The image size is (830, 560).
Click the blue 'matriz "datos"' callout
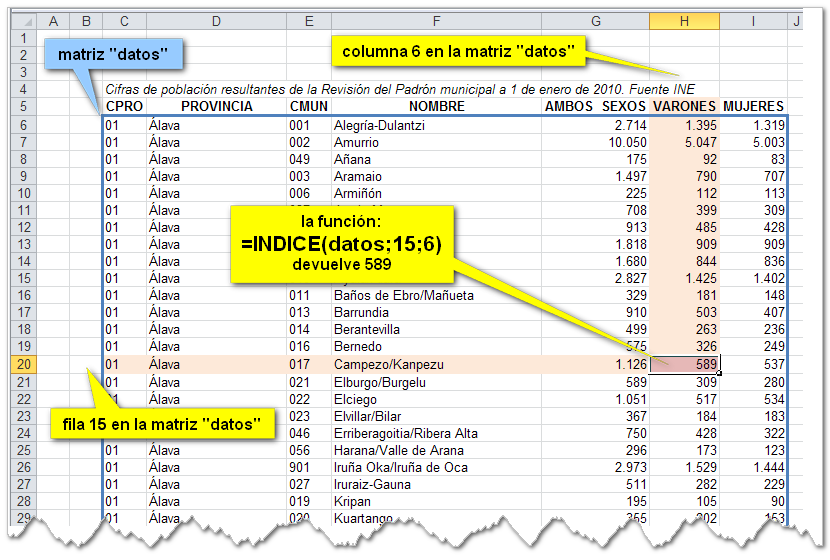click(110, 54)
